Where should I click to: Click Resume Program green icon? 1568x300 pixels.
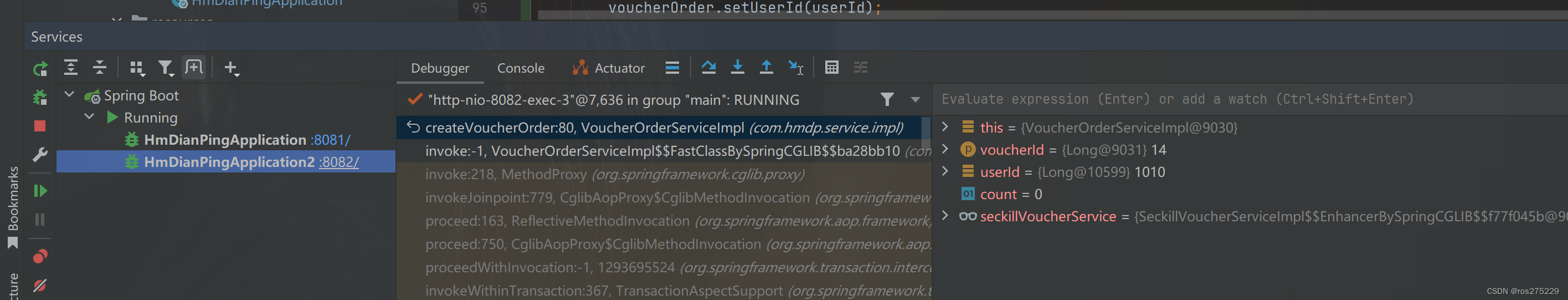[x=40, y=191]
